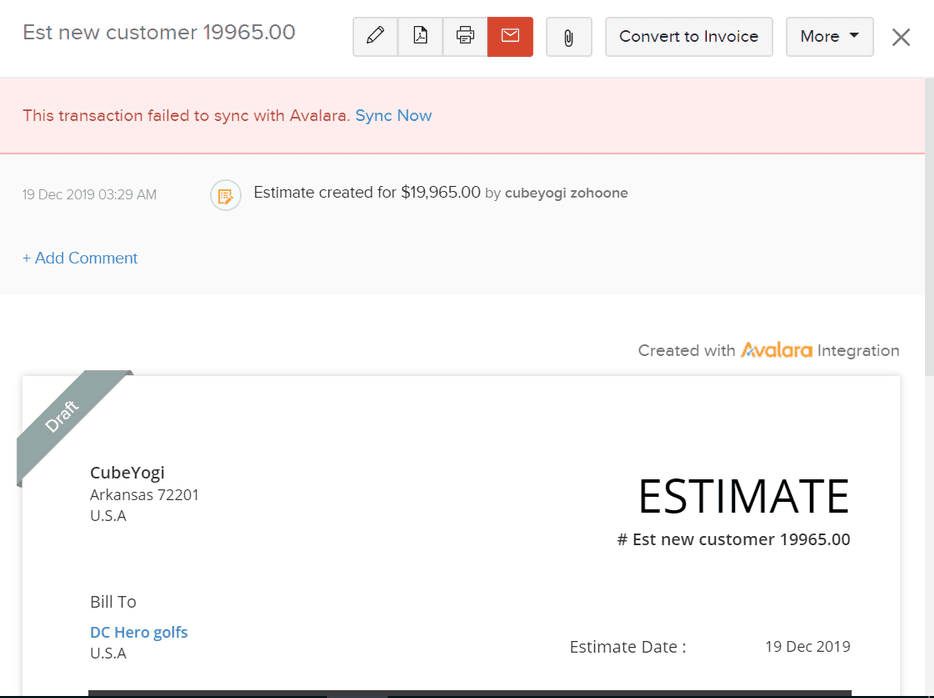Click the estimate created history icon
The height and width of the screenshot is (698, 934).
pos(226,195)
